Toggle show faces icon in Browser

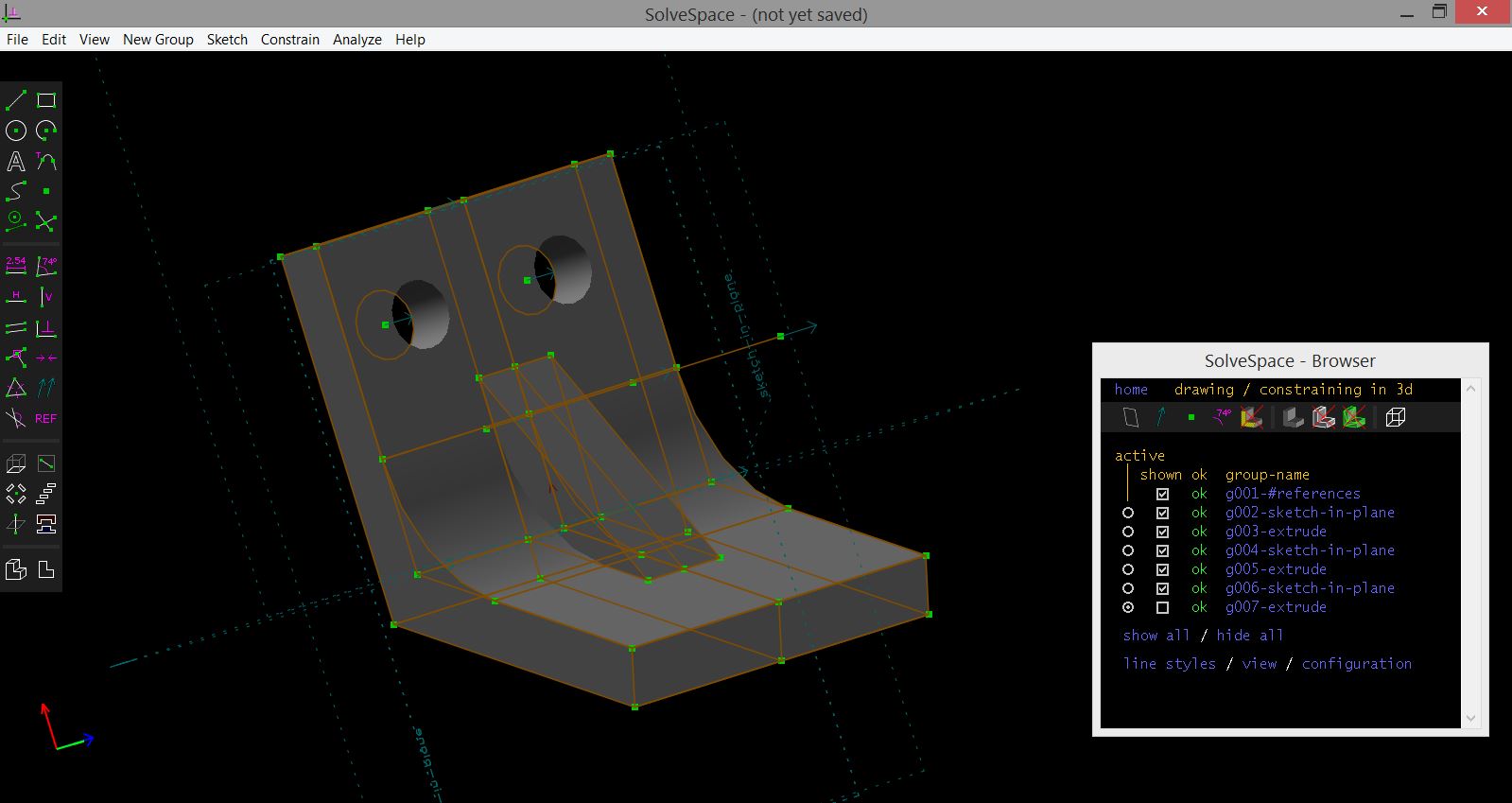click(1252, 417)
